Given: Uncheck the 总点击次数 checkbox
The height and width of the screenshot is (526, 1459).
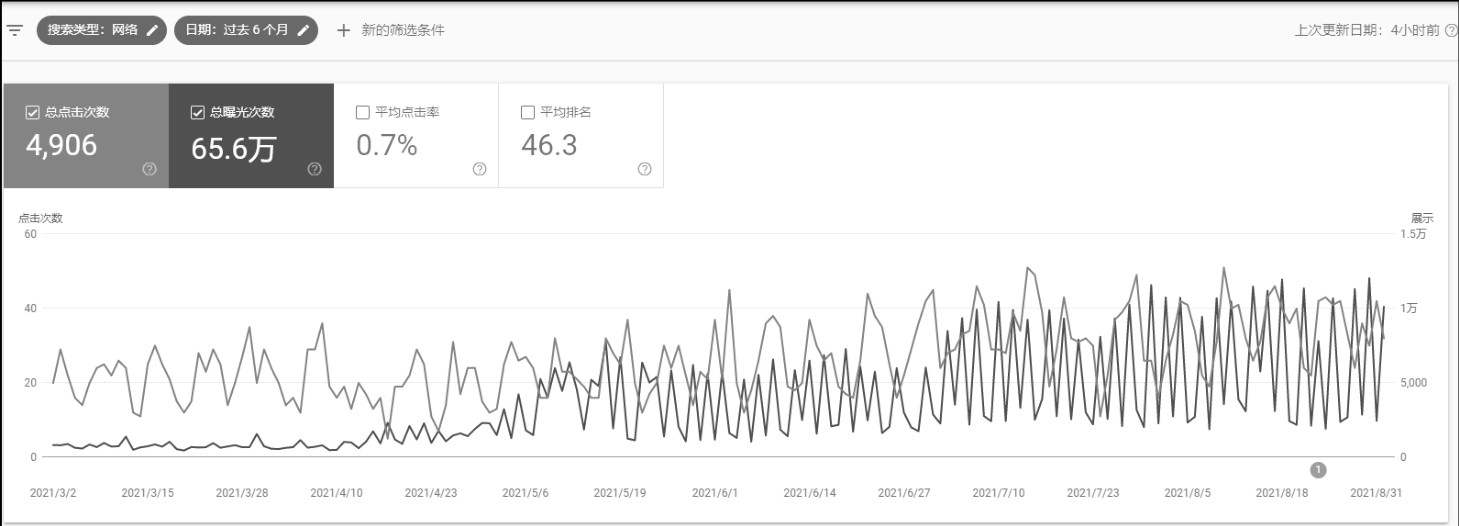Looking at the screenshot, I should tap(32, 112).
